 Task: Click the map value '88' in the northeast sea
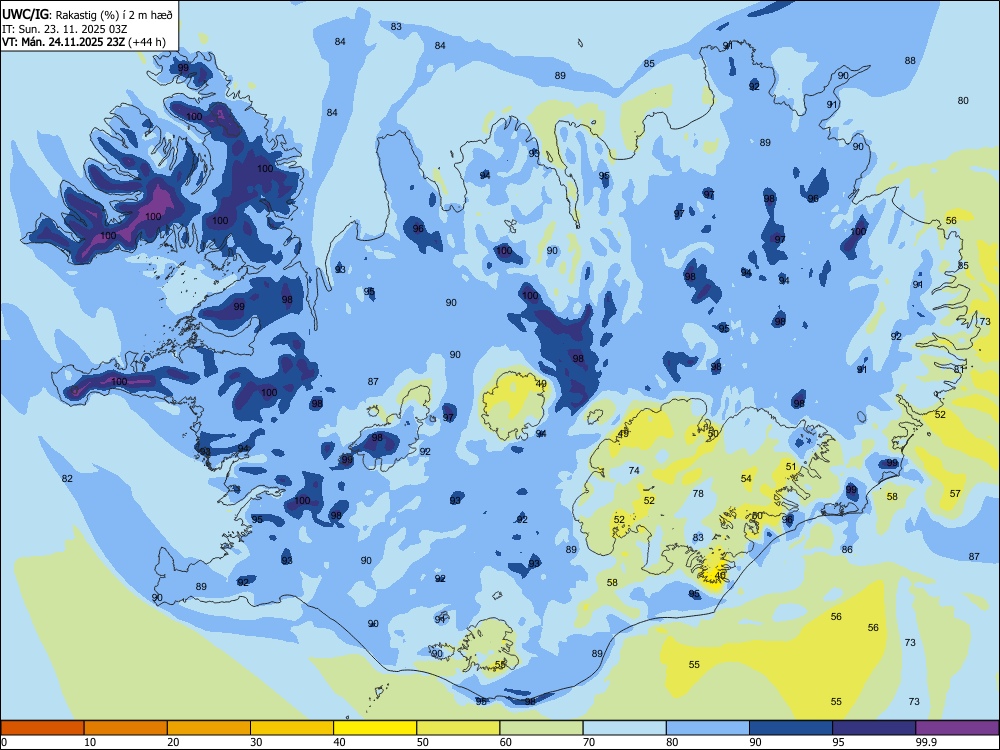(x=910, y=61)
